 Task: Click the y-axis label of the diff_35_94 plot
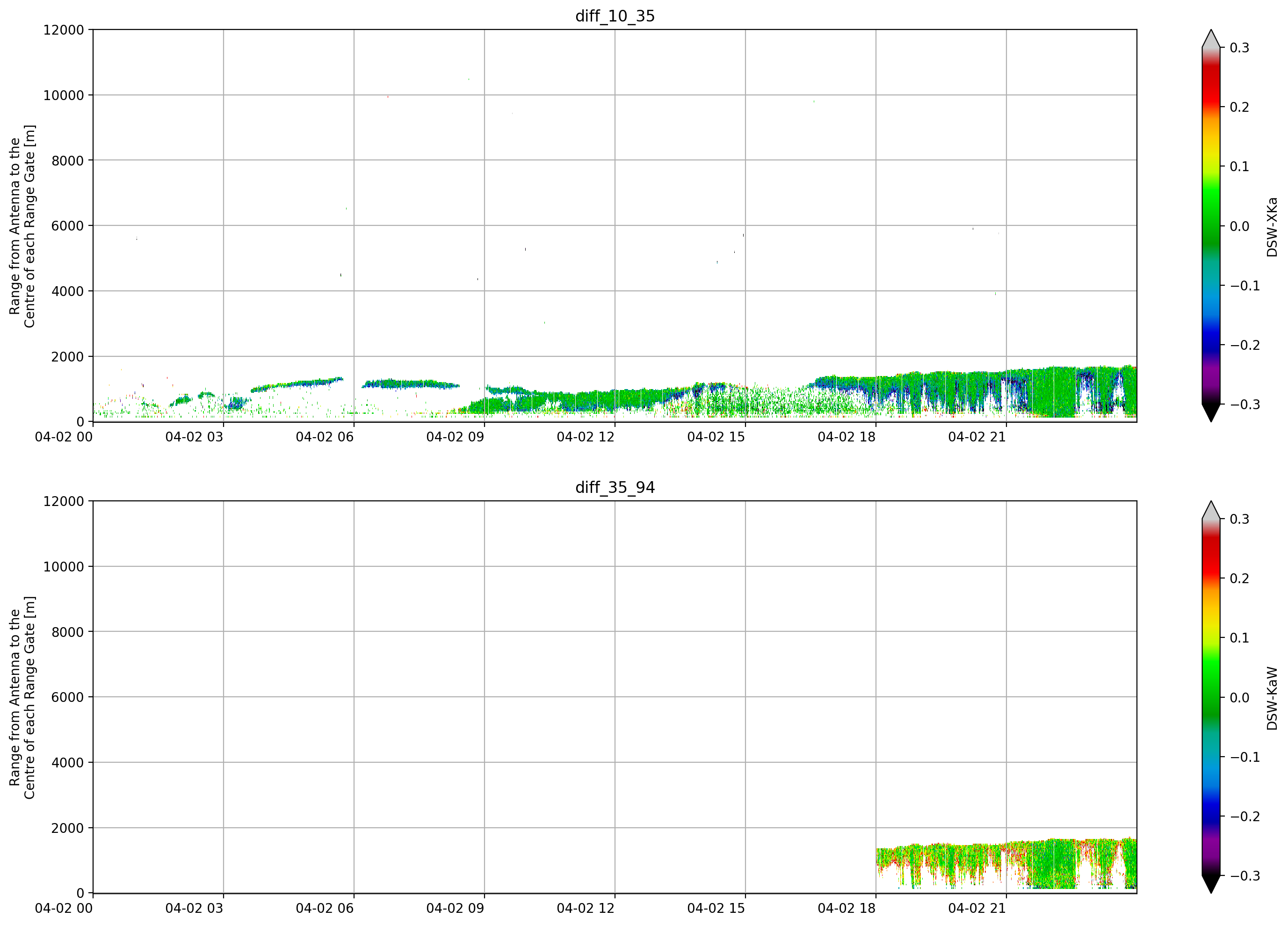[22, 697]
